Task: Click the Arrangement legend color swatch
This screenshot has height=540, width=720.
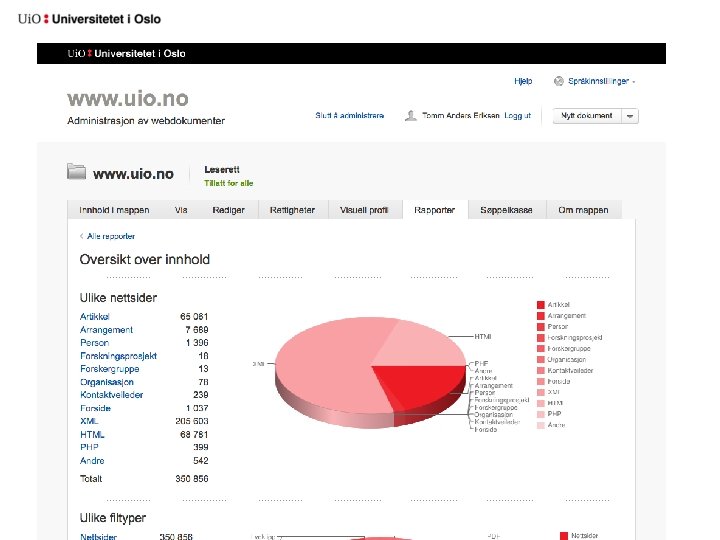Action: pos(540,316)
